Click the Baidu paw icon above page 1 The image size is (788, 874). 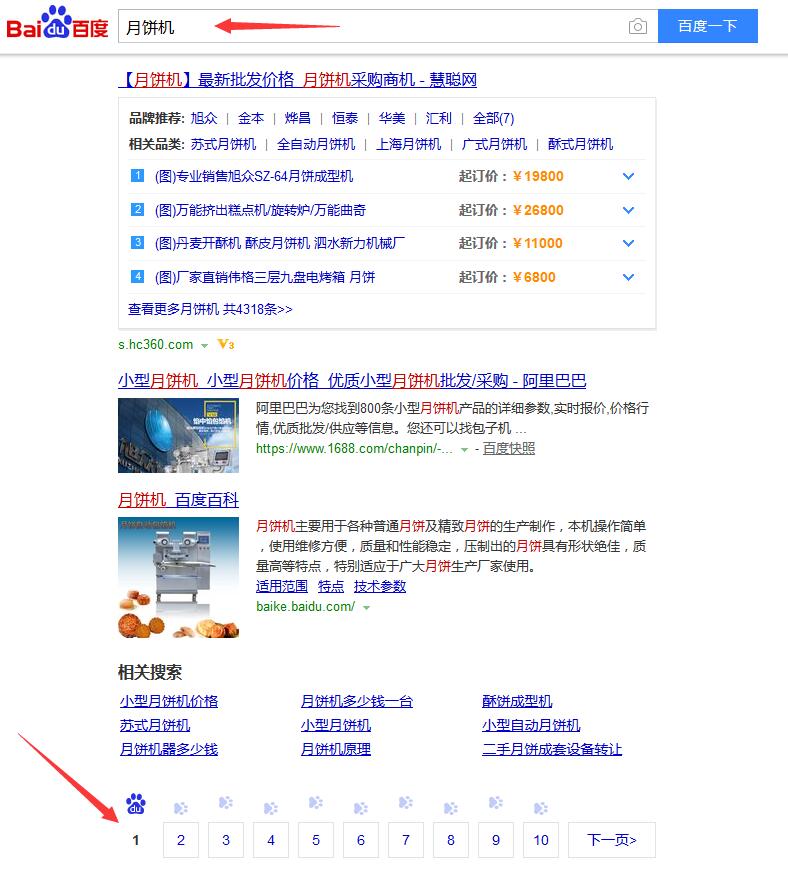136,803
